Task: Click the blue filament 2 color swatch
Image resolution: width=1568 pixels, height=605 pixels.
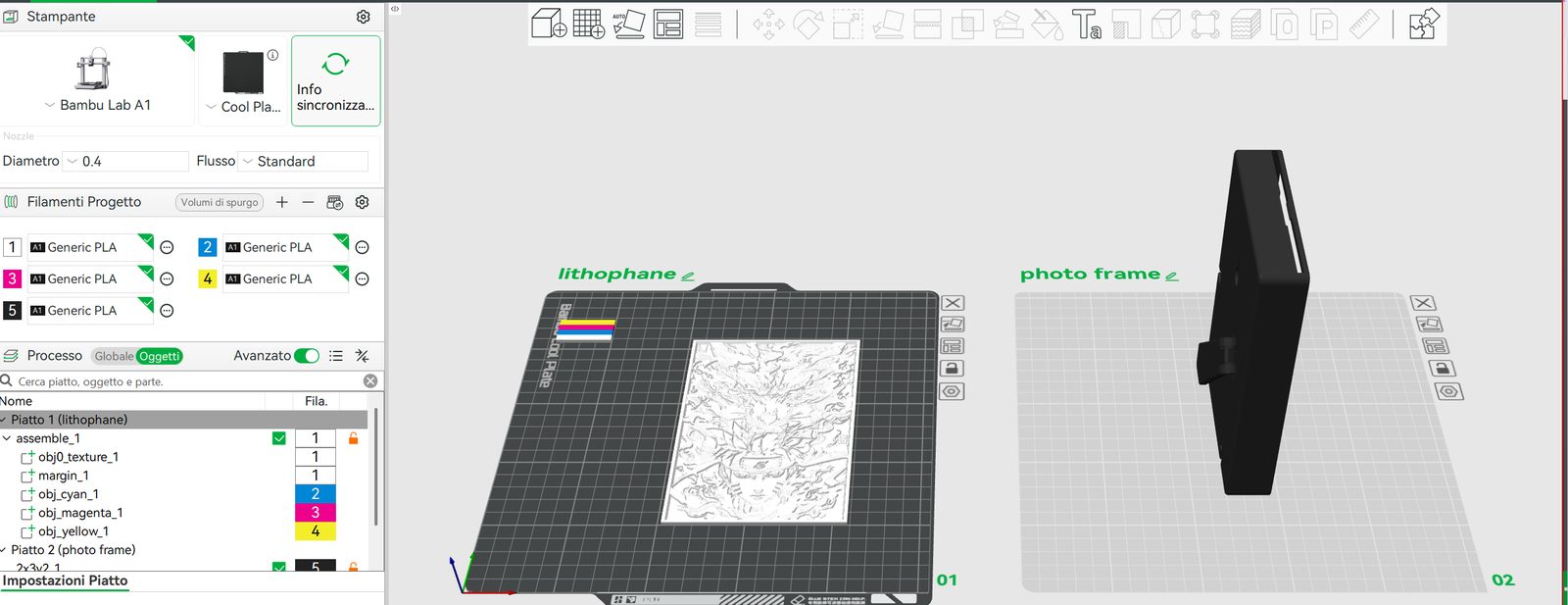Action: pyautogui.click(x=208, y=247)
